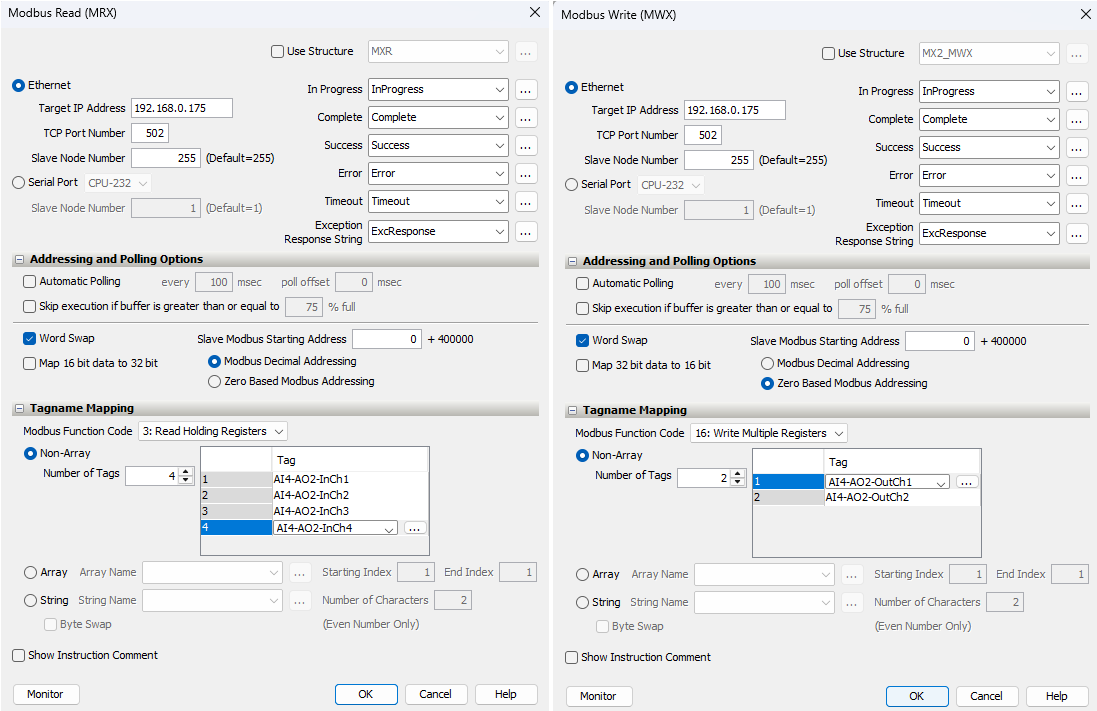This screenshot has width=1097, height=711.
Task: Click the browse button next to Exception Response String in Modbus Write
Action: [x=1077, y=232]
